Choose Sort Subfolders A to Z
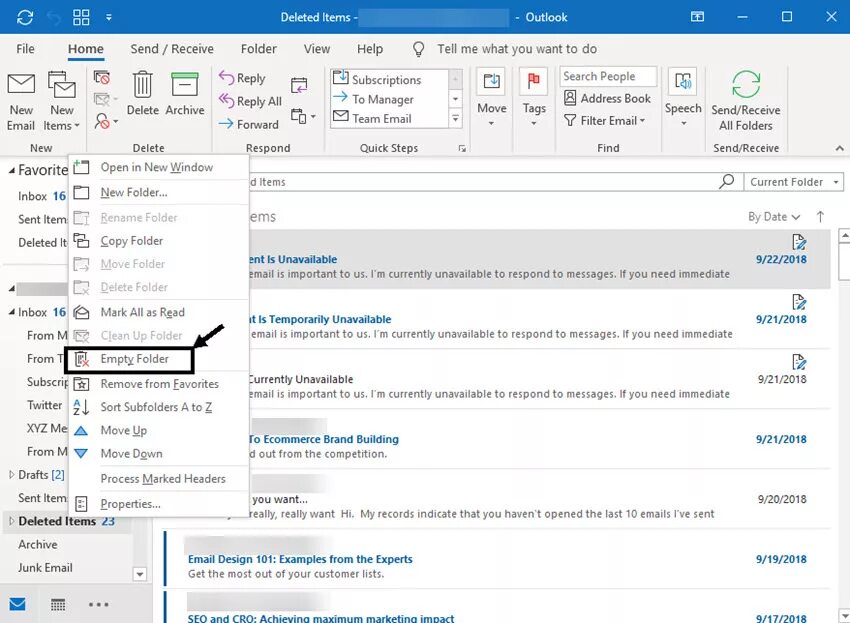This screenshot has height=623, width=850. [x=158, y=407]
